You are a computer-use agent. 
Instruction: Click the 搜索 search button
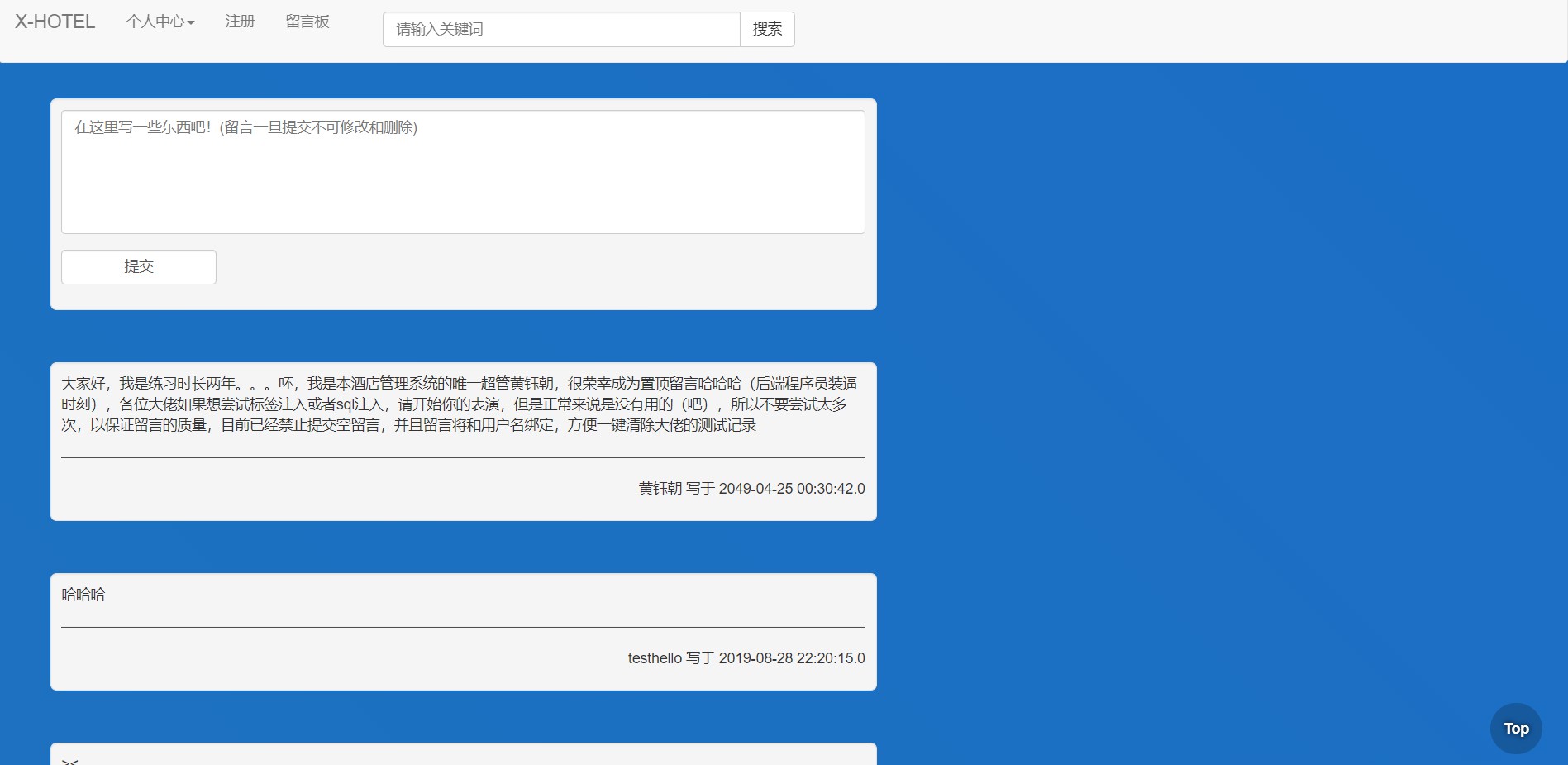pyautogui.click(x=767, y=29)
